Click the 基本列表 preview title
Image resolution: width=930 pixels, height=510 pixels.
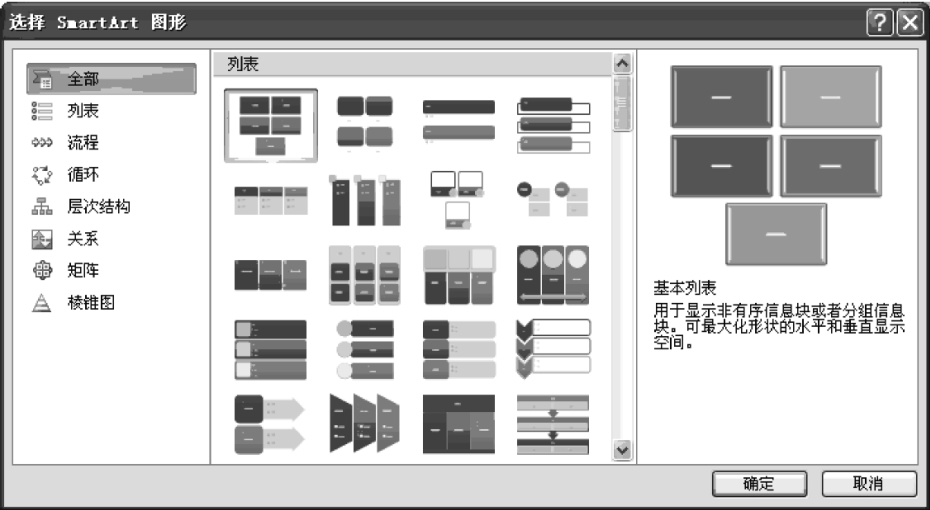tap(685, 288)
